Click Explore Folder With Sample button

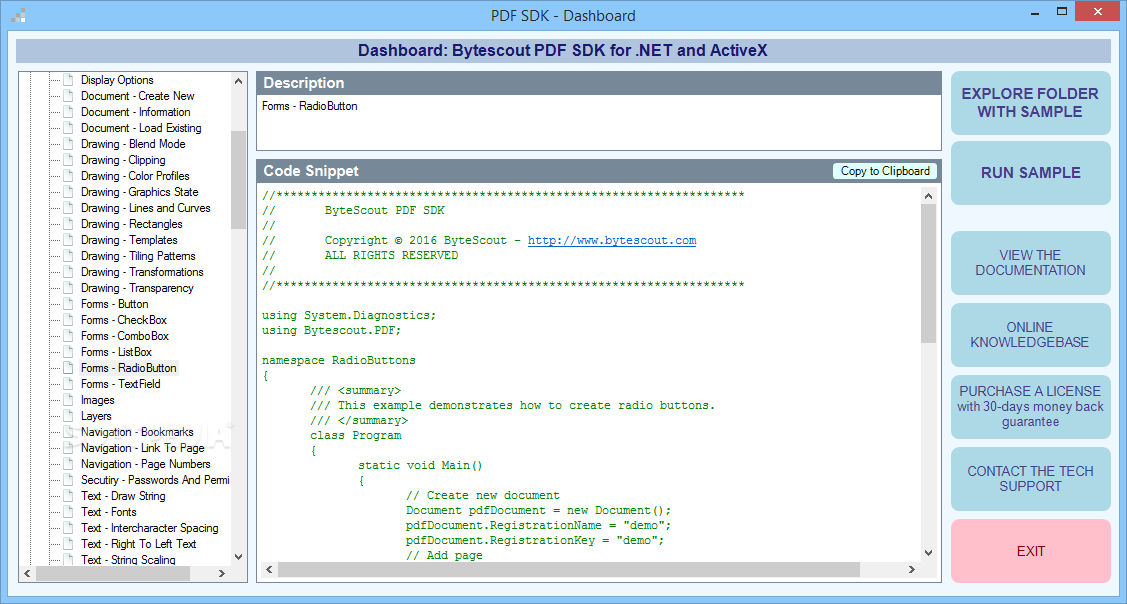(1030, 103)
